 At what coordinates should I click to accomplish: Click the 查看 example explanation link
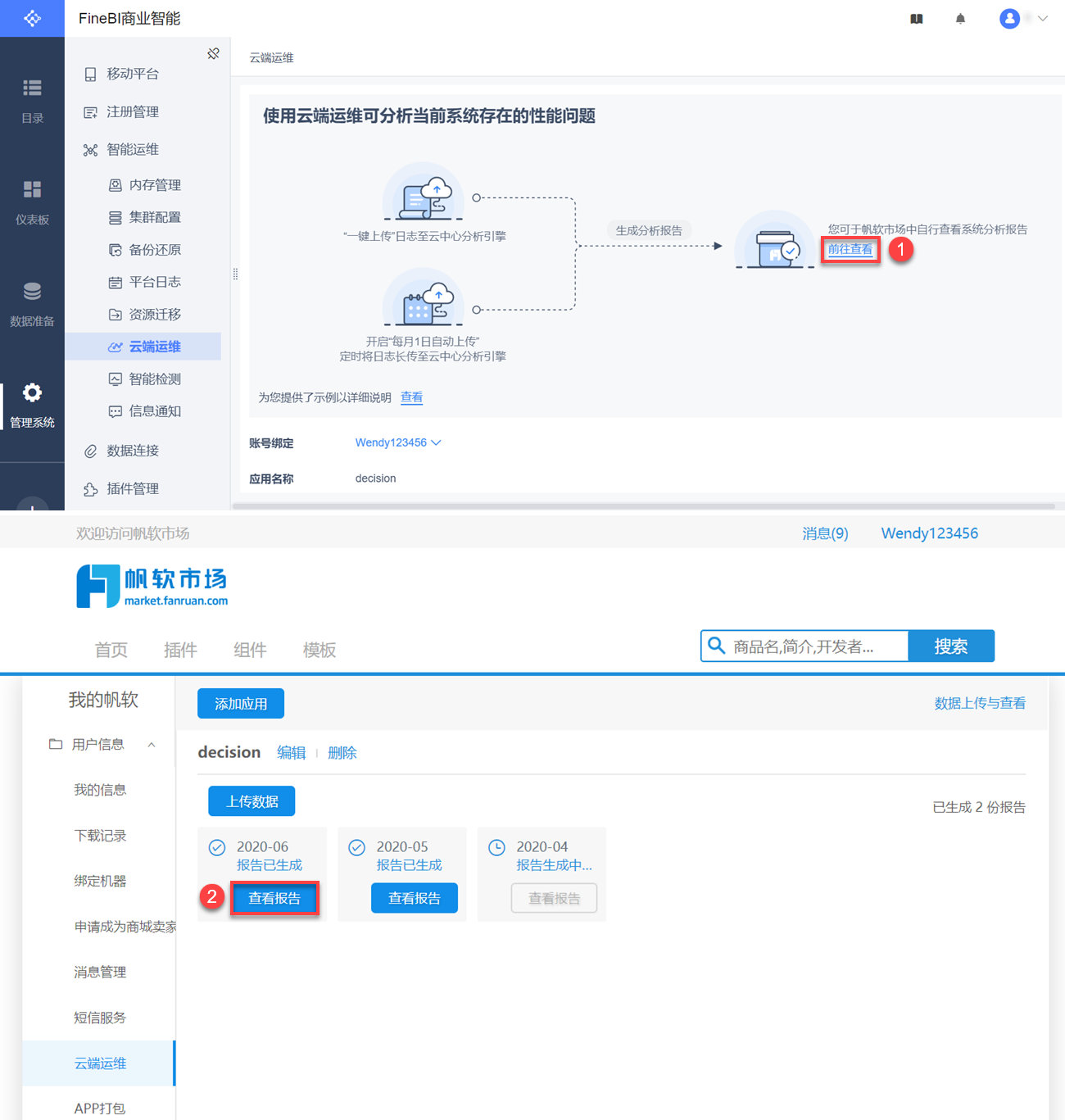[x=411, y=397]
